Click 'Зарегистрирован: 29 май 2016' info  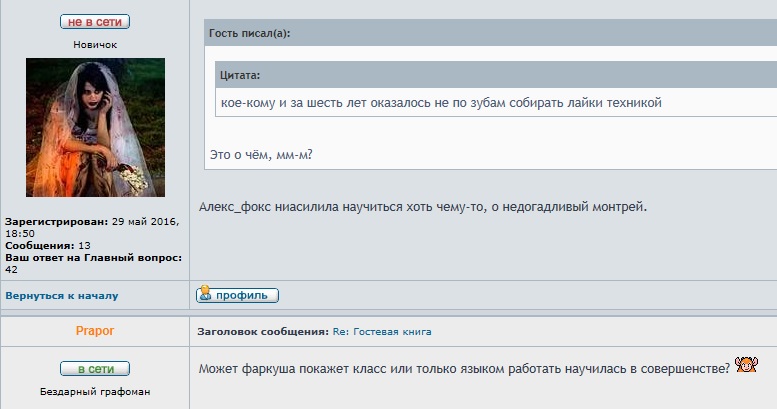point(92,228)
